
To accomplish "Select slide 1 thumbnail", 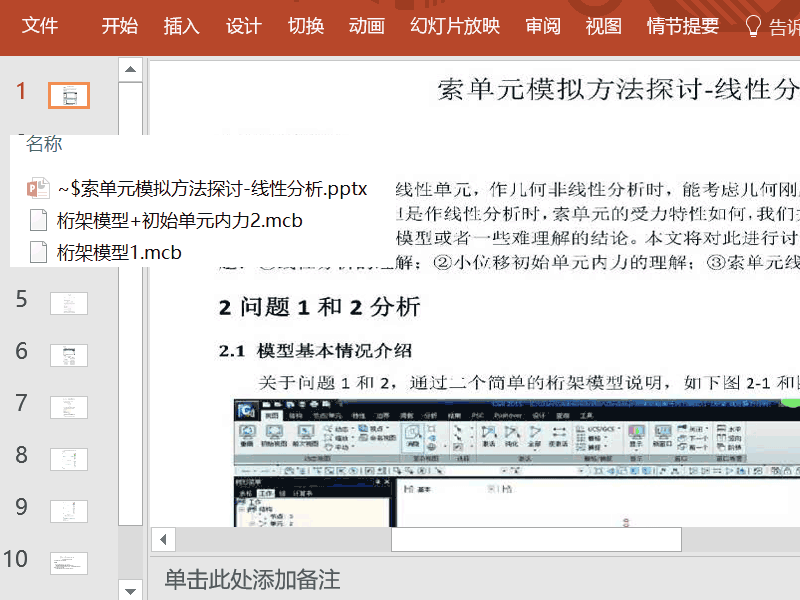I will pos(69,95).
